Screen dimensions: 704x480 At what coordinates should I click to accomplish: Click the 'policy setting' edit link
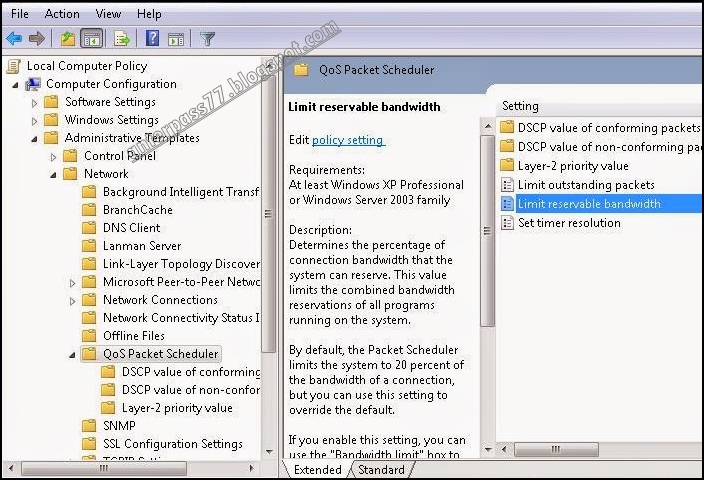tap(348, 140)
